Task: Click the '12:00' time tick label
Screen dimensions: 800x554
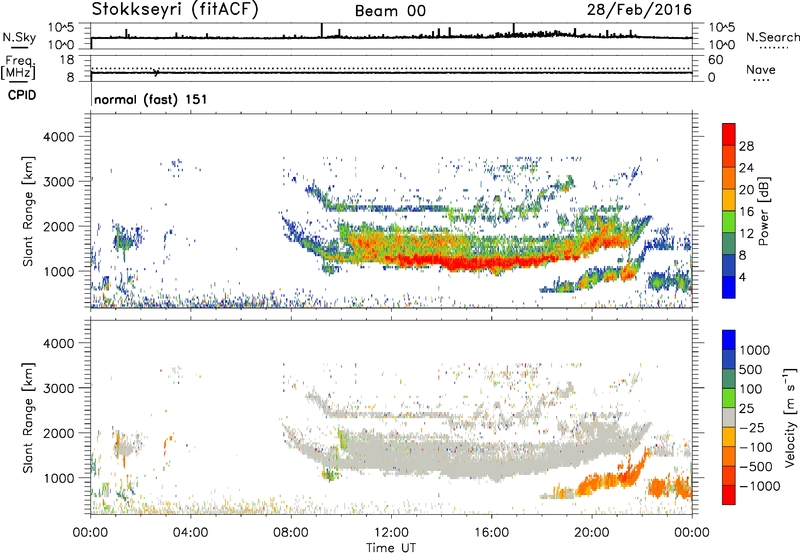Action: click(391, 533)
